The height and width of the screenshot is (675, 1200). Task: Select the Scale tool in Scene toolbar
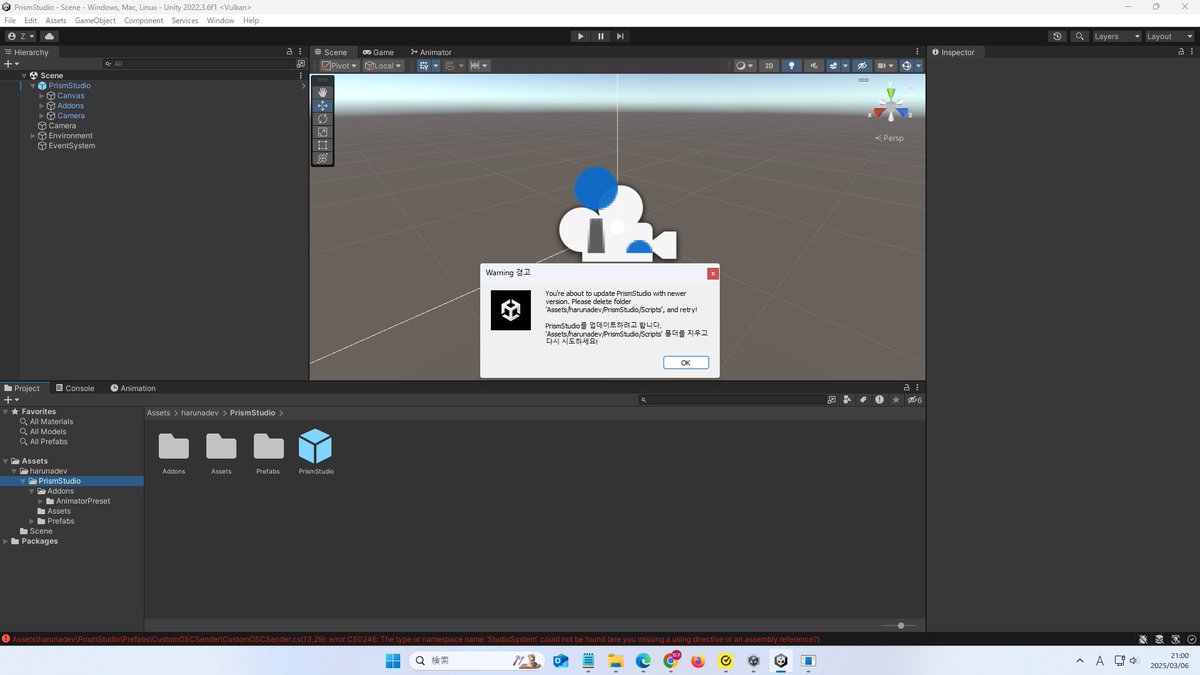(x=322, y=131)
